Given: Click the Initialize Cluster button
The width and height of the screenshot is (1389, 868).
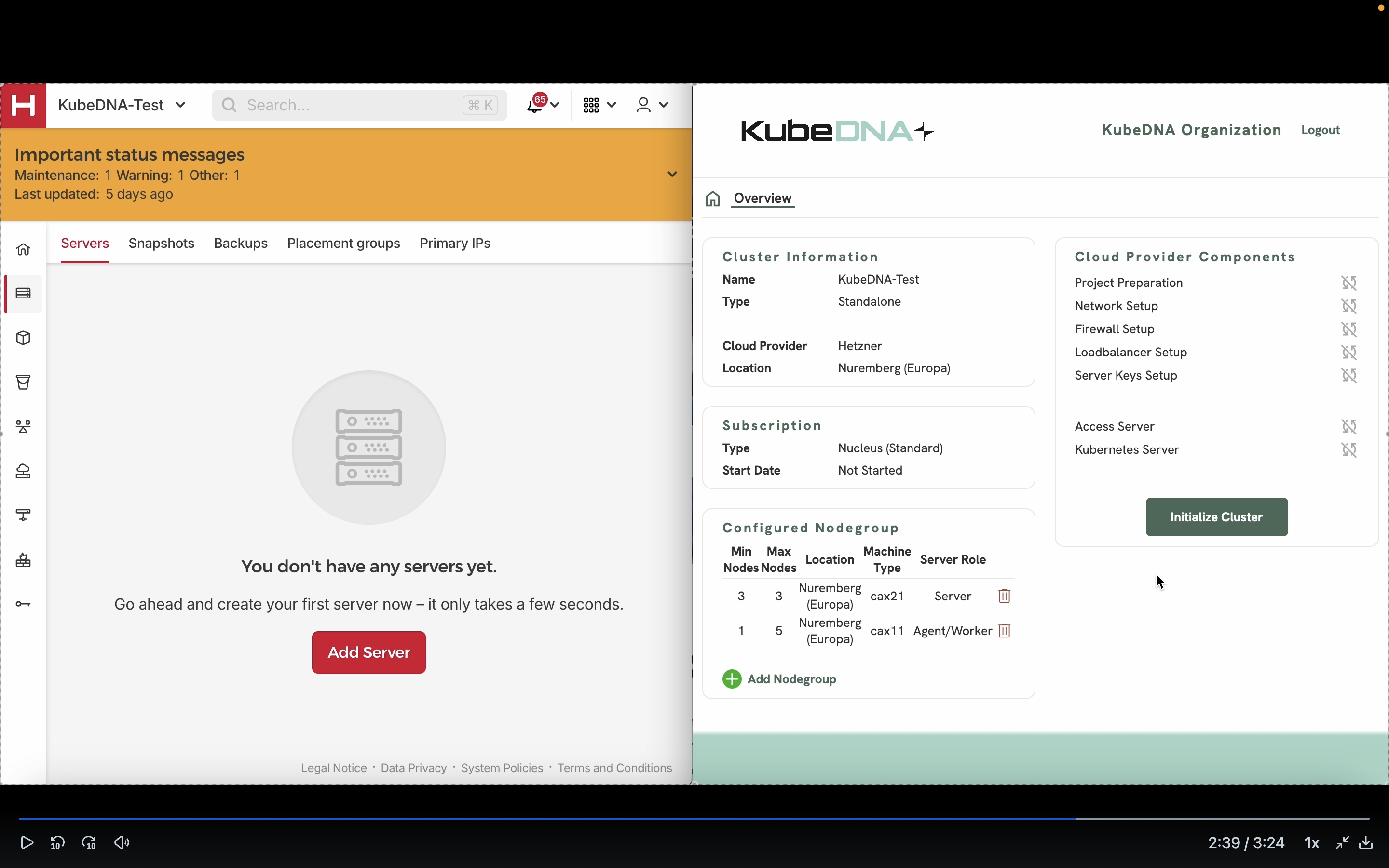Looking at the screenshot, I should tap(1216, 516).
